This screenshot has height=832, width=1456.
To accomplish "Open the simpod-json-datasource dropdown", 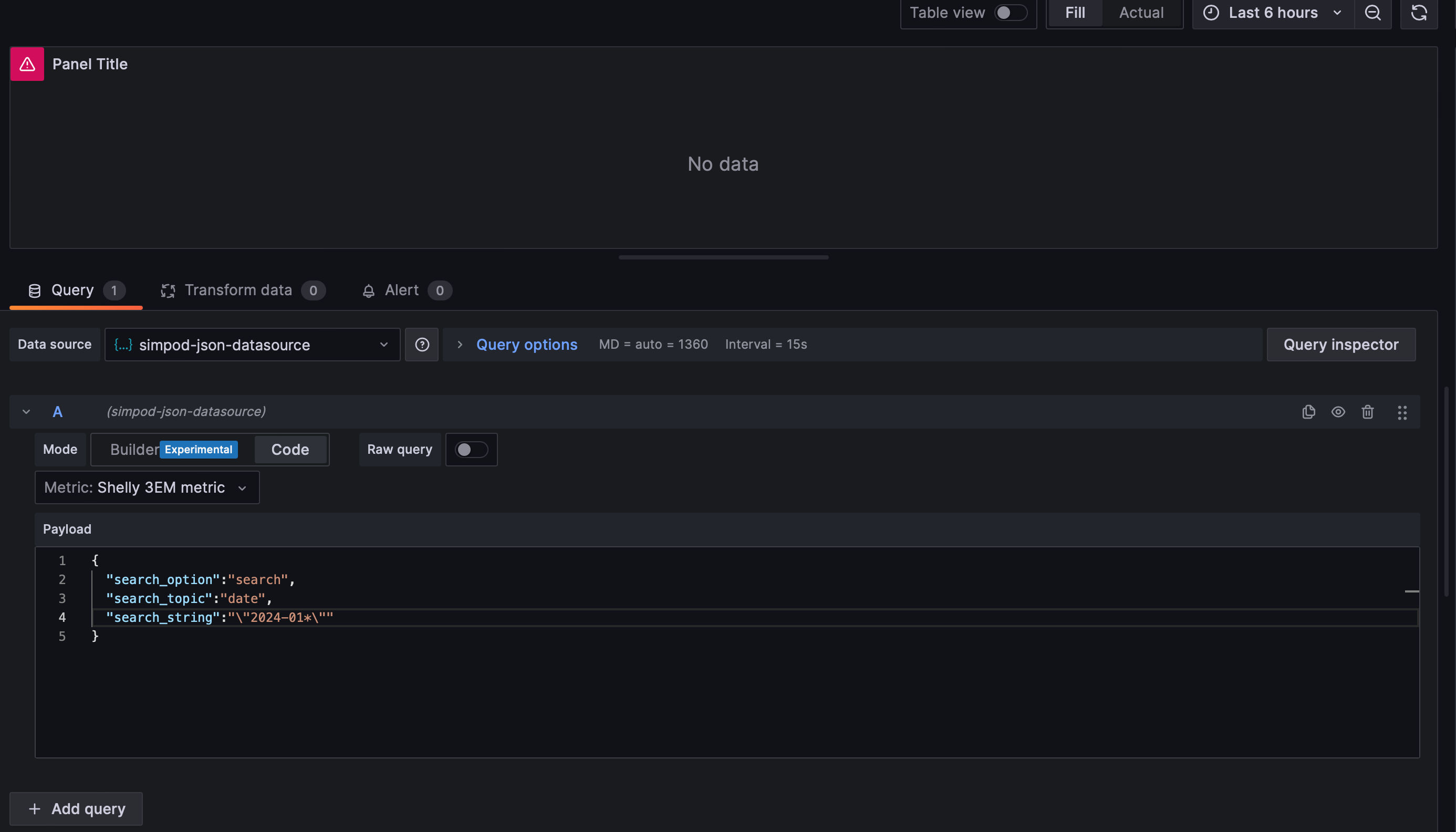I will [252, 345].
